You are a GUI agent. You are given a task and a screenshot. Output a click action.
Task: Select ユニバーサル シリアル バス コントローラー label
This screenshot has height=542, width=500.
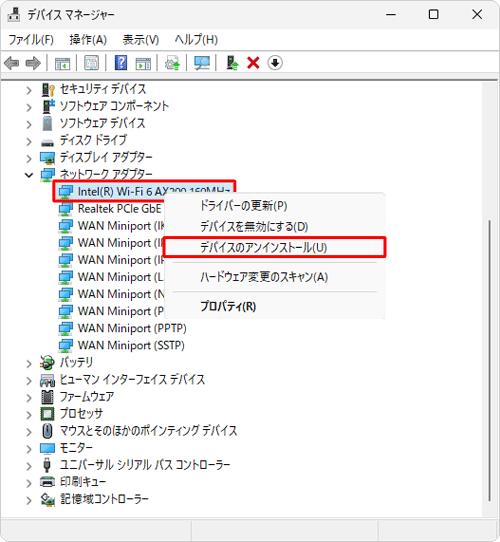pos(145,465)
